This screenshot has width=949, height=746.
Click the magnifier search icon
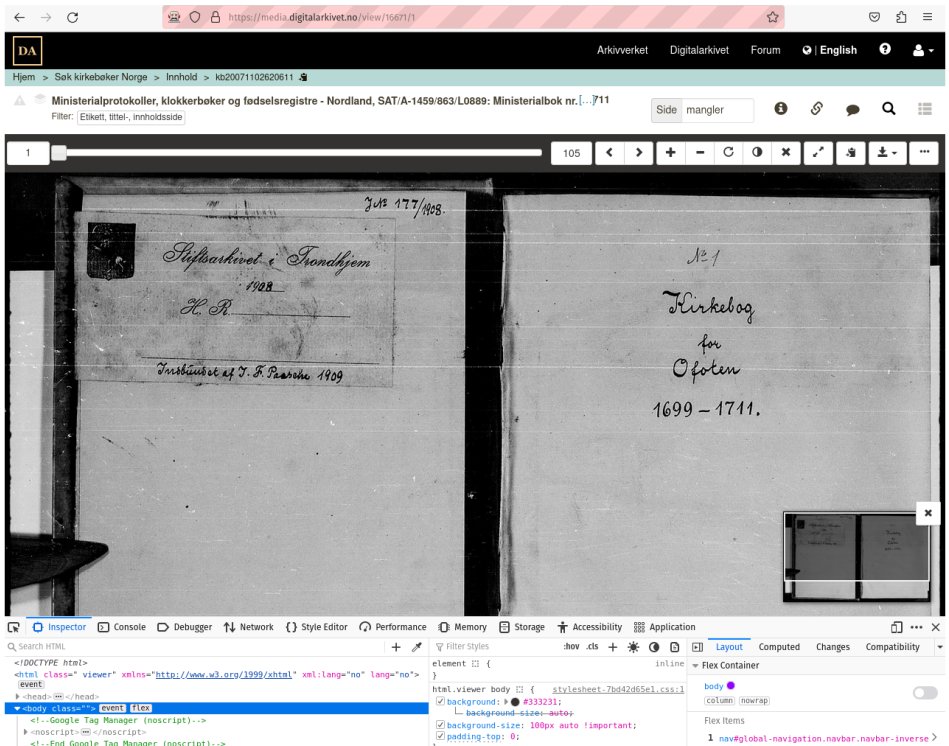[x=888, y=109]
